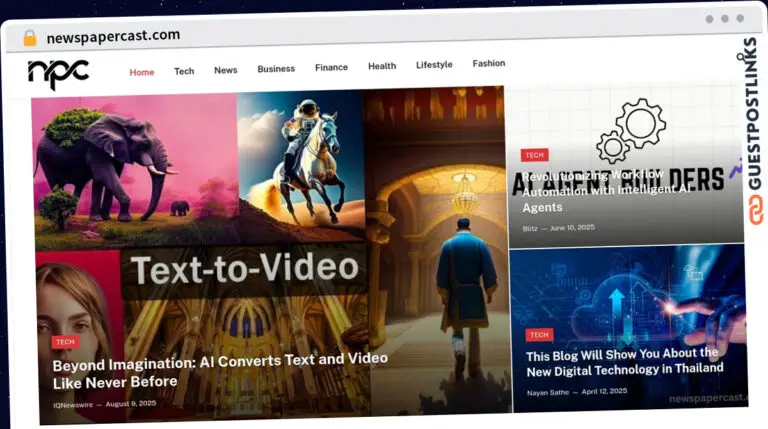Open 'Beyond Imagination: AI Converts Text' headline
Image resolution: width=768 pixels, height=429 pixels.
[220, 371]
